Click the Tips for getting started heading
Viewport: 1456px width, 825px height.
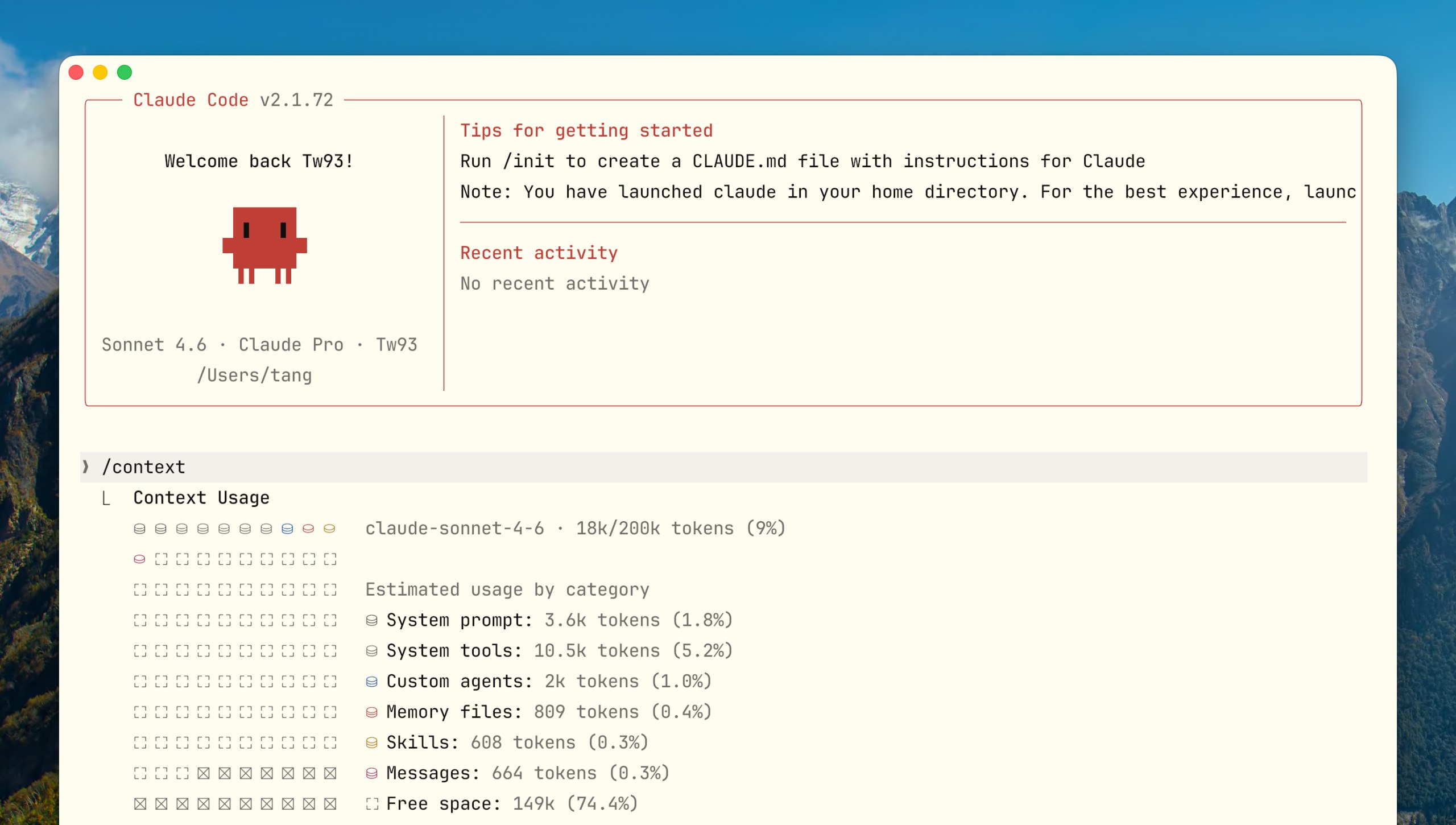[586, 131]
